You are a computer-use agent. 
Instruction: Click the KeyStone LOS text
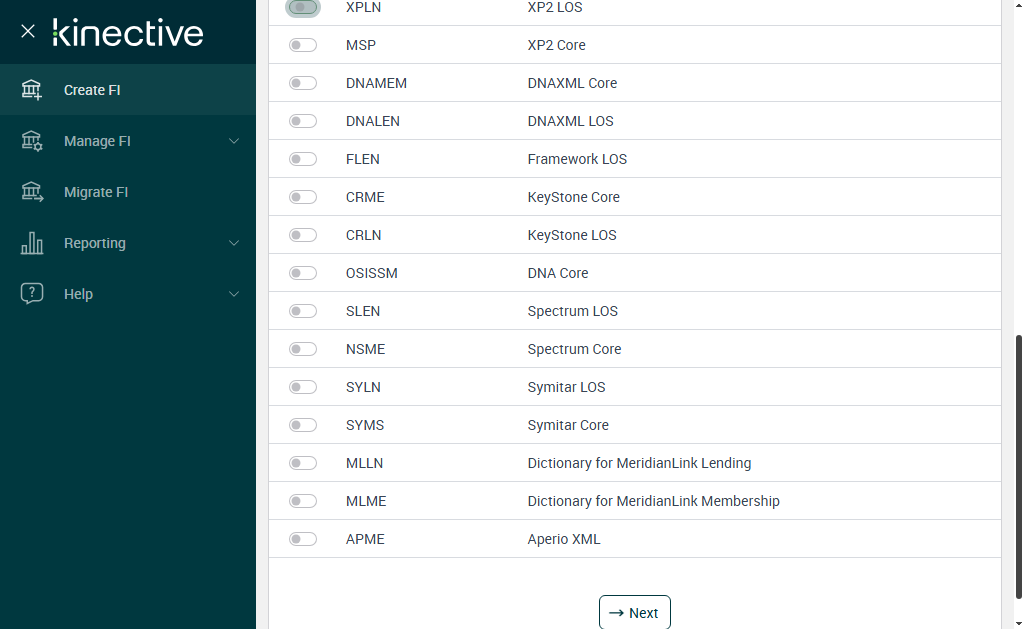571,234
